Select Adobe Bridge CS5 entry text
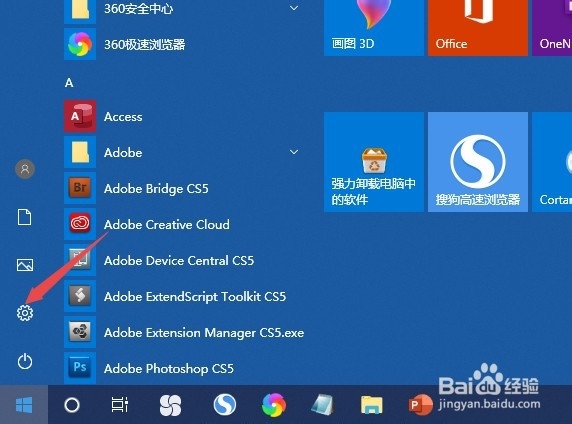This screenshot has height=424, width=572. click(156, 189)
